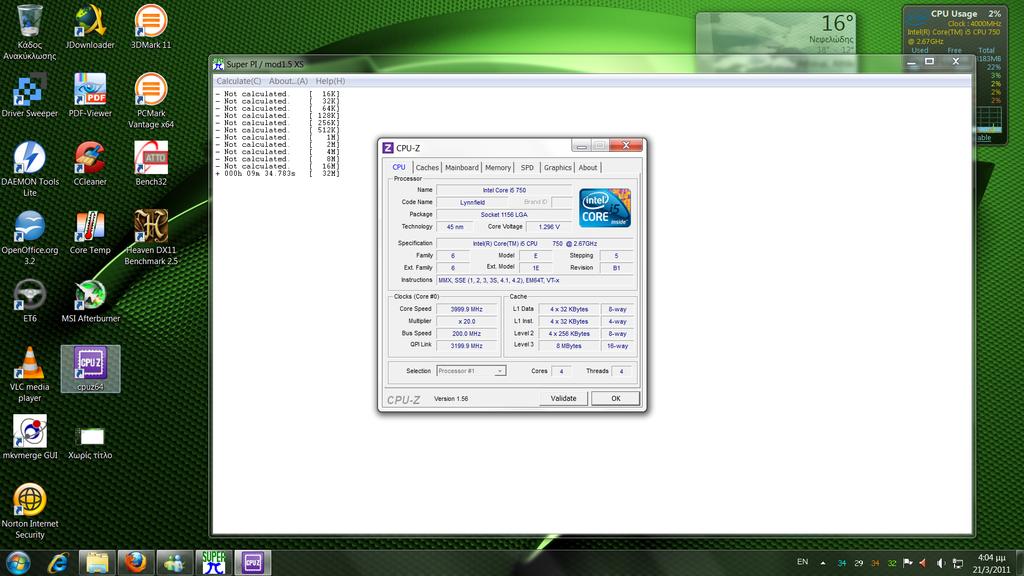Image resolution: width=1024 pixels, height=576 pixels.
Task: Launch JDownloader from the desktop
Action: point(90,26)
